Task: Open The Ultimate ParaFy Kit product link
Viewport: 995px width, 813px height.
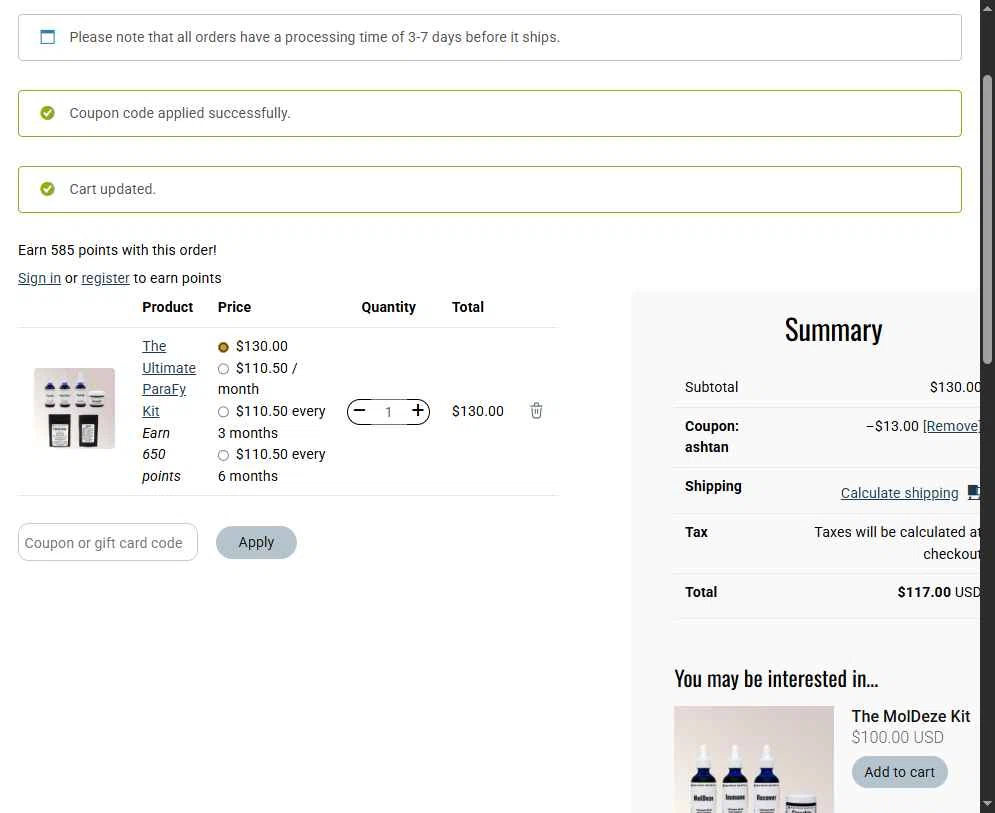Action: tap(169, 379)
